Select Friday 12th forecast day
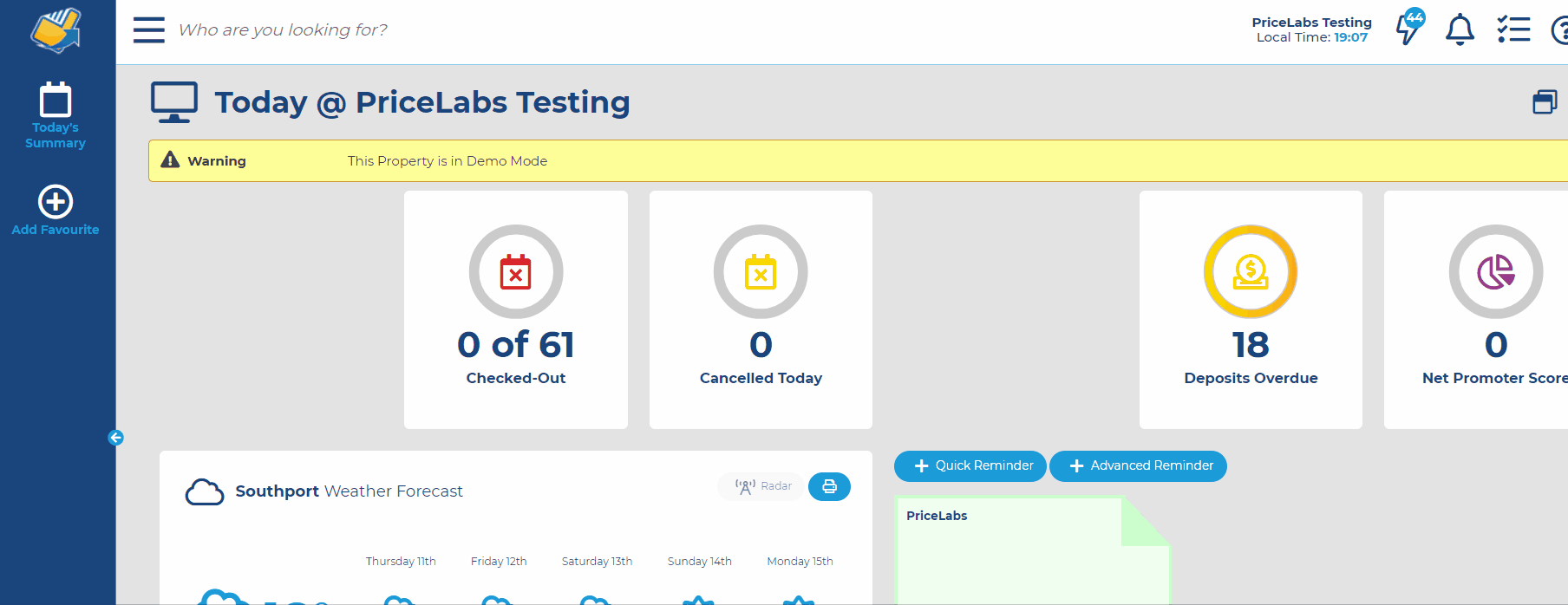The width and height of the screenshot is (1568, 605). pyautogui.click(x=499, y=562)
